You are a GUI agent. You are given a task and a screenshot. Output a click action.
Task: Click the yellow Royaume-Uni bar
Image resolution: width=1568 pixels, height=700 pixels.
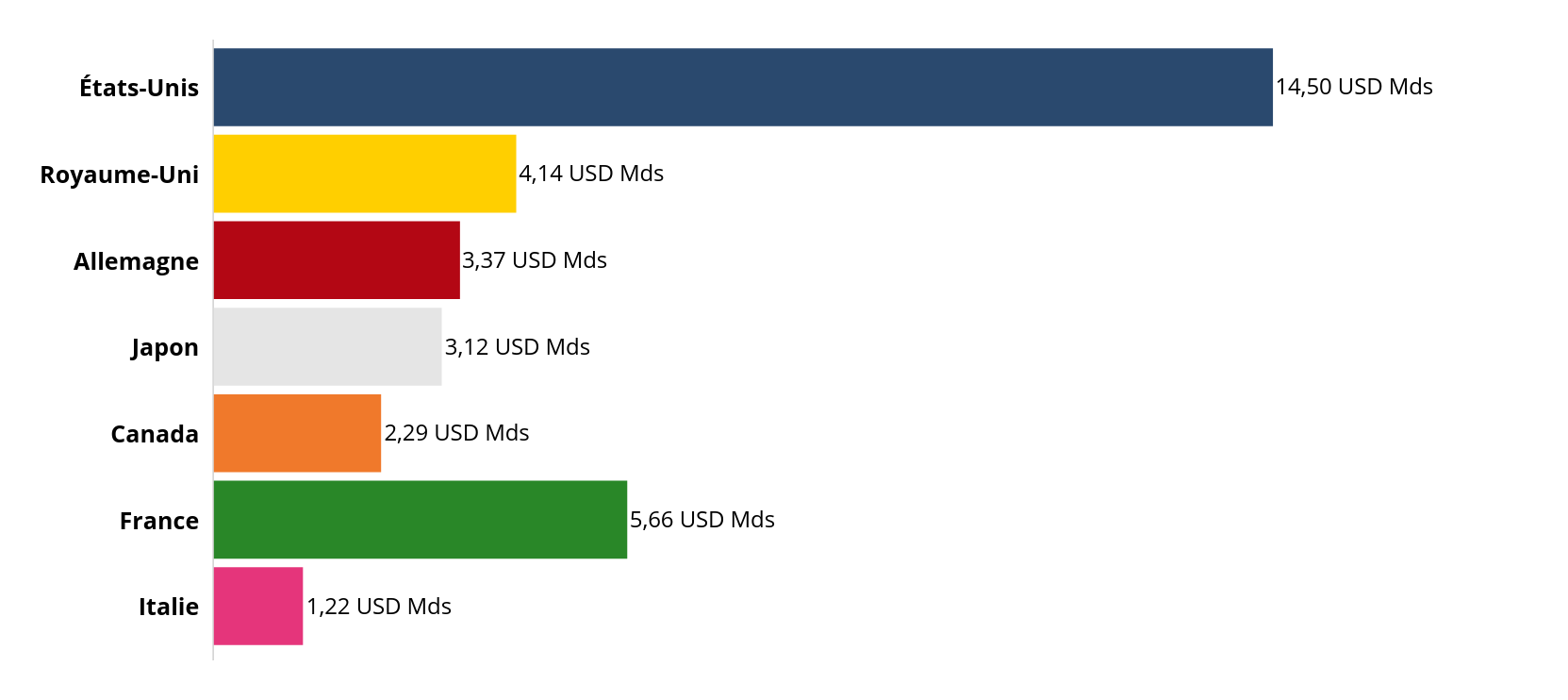[x=365, y=174]
